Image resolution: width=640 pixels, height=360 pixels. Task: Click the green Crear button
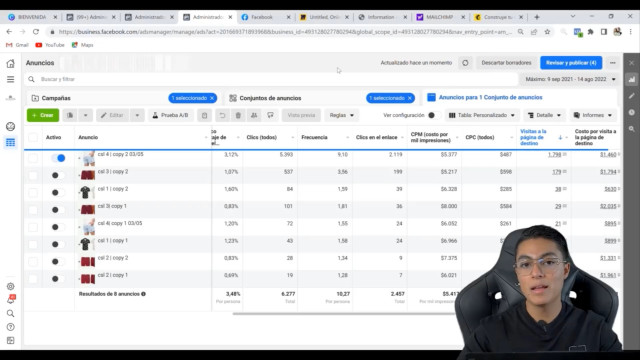coord(43,116)
